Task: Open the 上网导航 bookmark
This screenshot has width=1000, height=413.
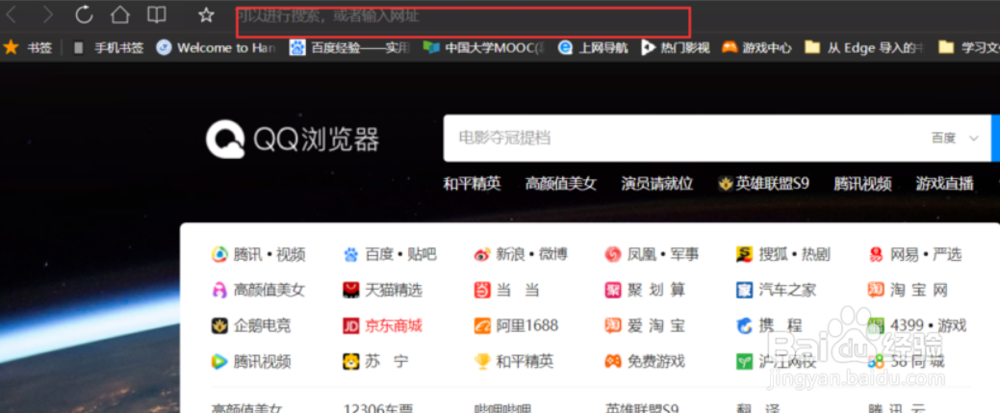Action: pos(593,48)
